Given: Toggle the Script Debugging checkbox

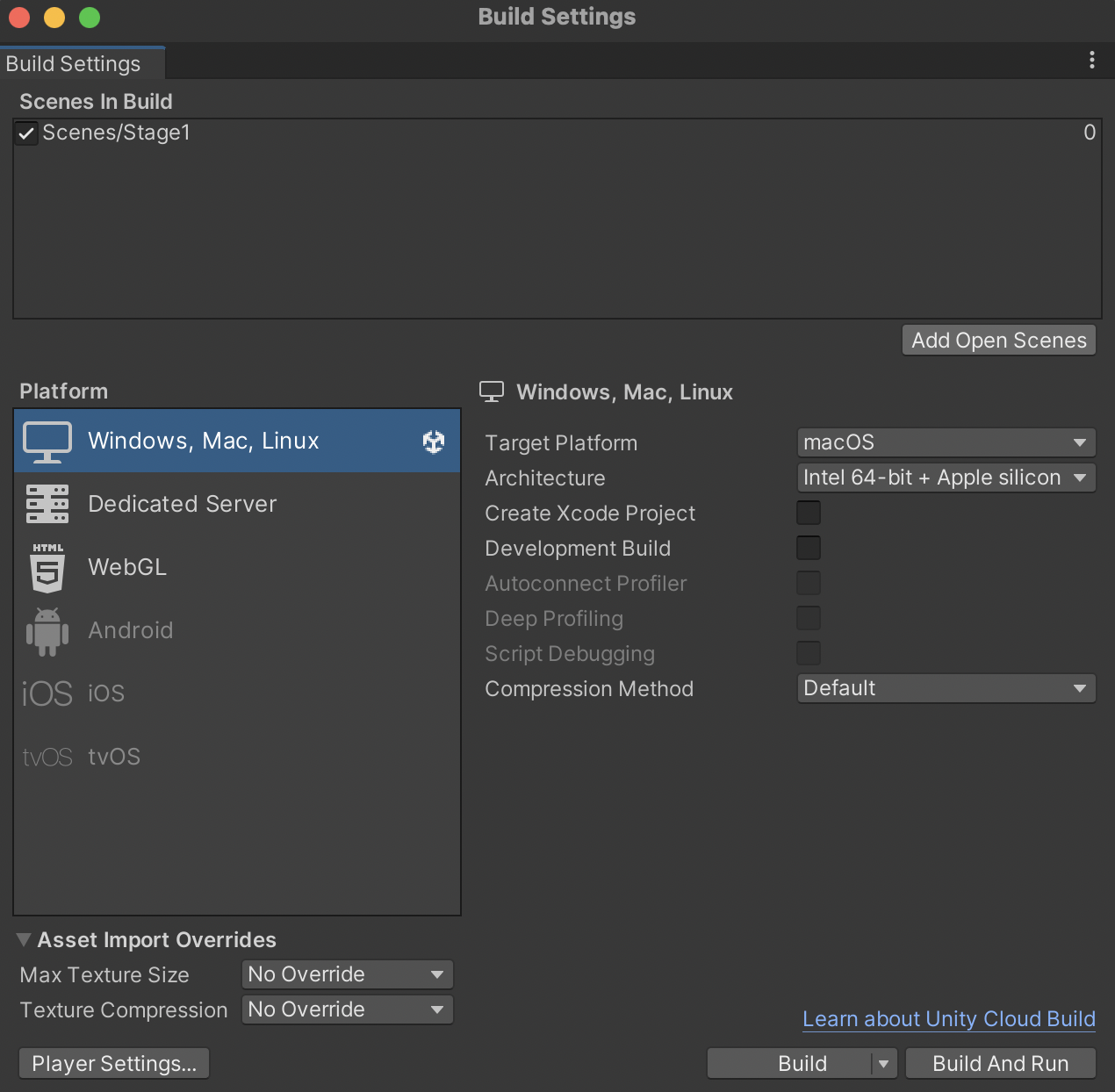Looking at the screenshot, I should point(809,653).
